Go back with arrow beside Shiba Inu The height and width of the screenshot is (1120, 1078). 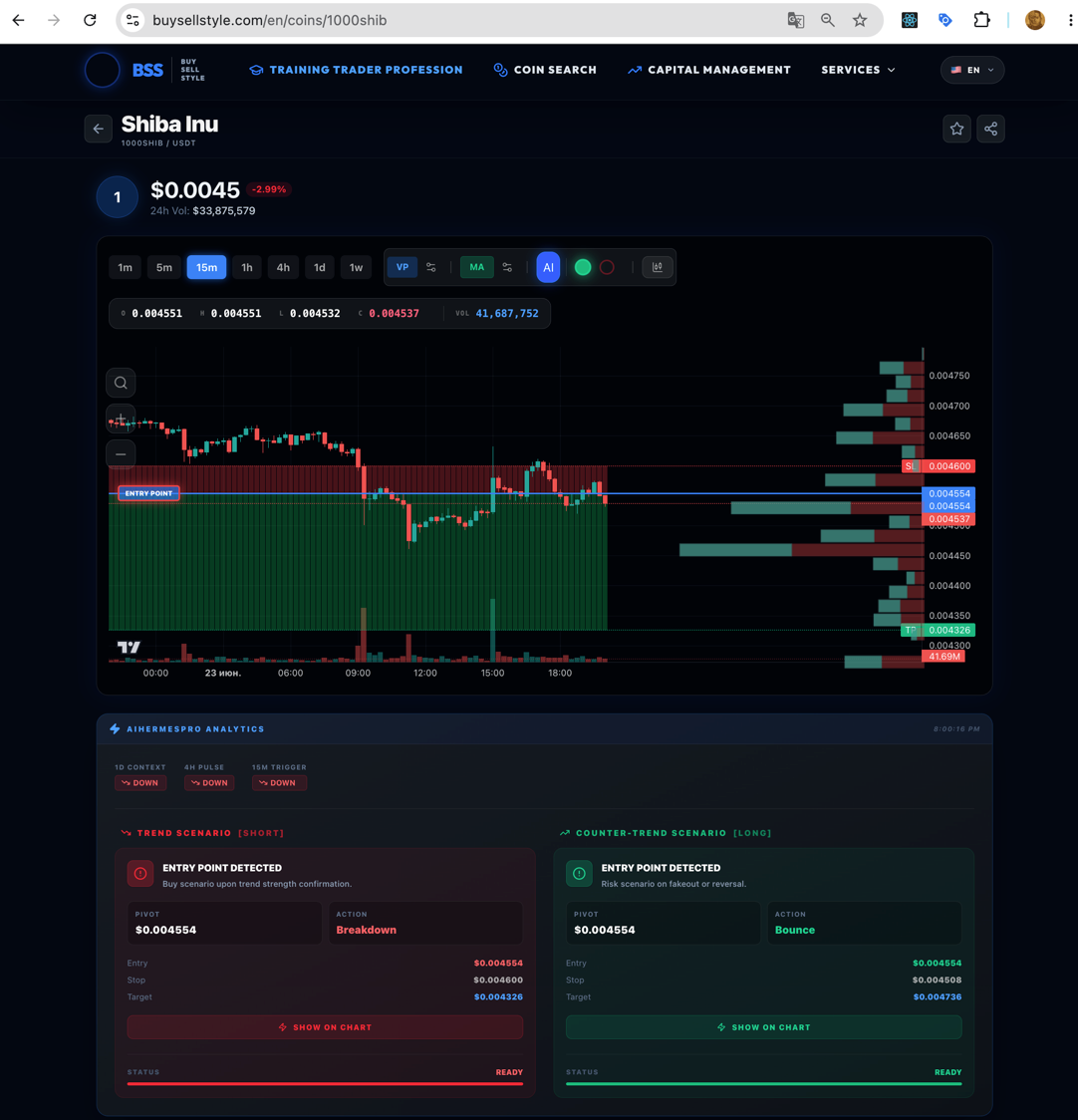(x=99, y=129)
